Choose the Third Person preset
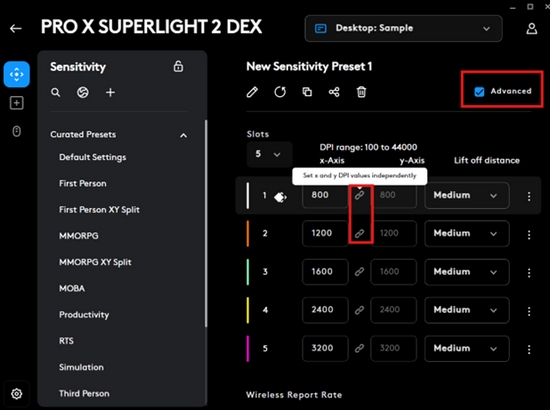550x410 pixels. [x=84, y=394]
